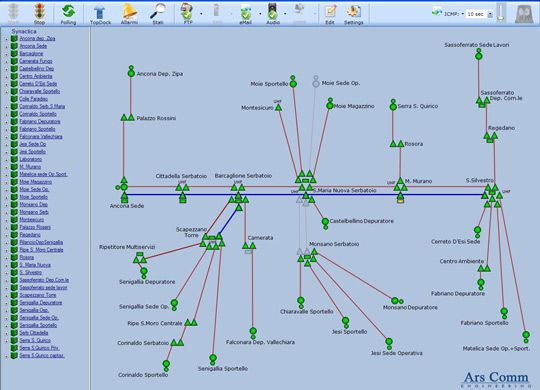Toggle the eMail notification icon
This screenshot has width=540, height=390.
pyautogui.click(x=246, y=12)
